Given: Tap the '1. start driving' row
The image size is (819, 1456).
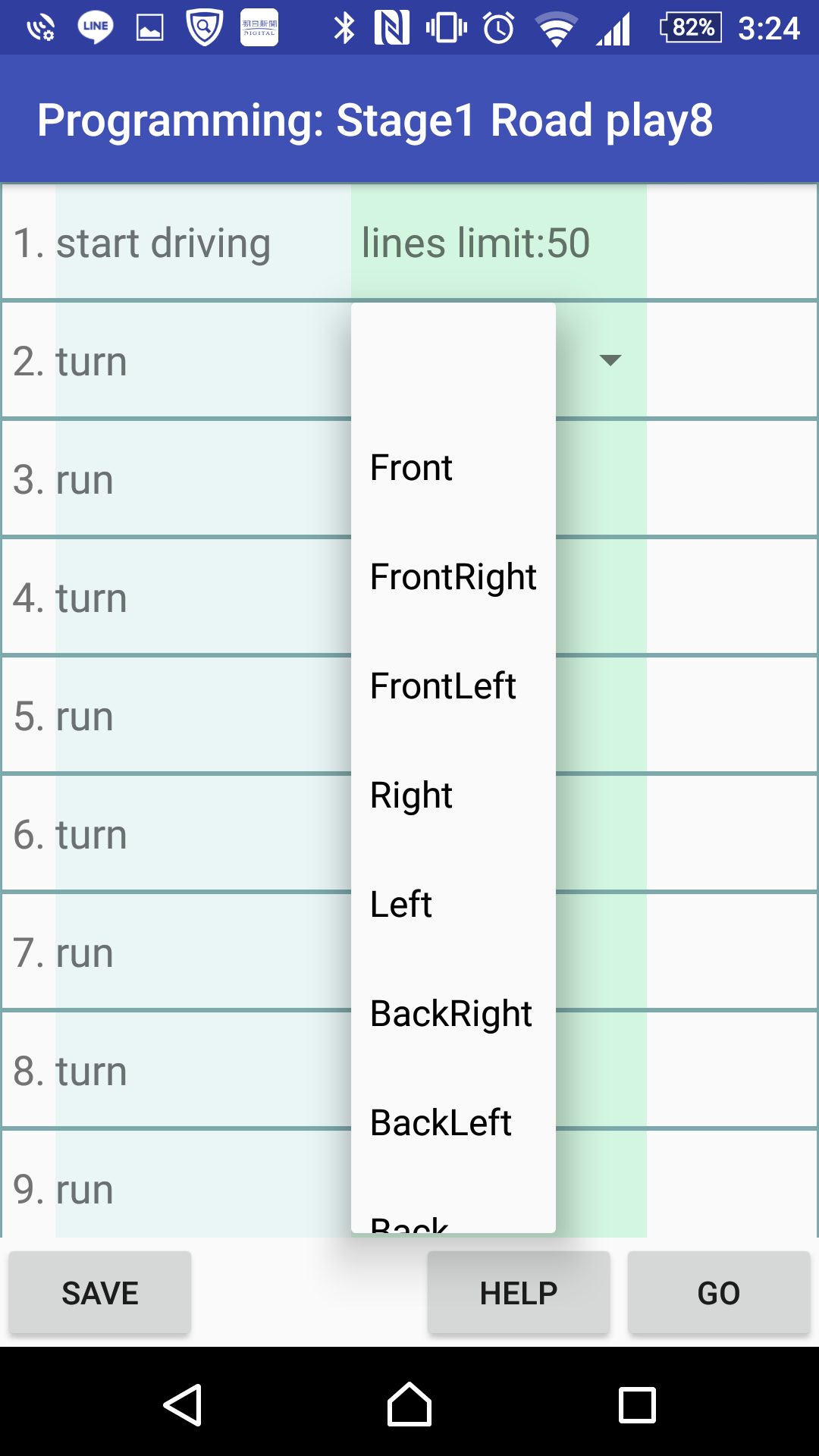Looking at the screenshot, I should tap(409, 243).
